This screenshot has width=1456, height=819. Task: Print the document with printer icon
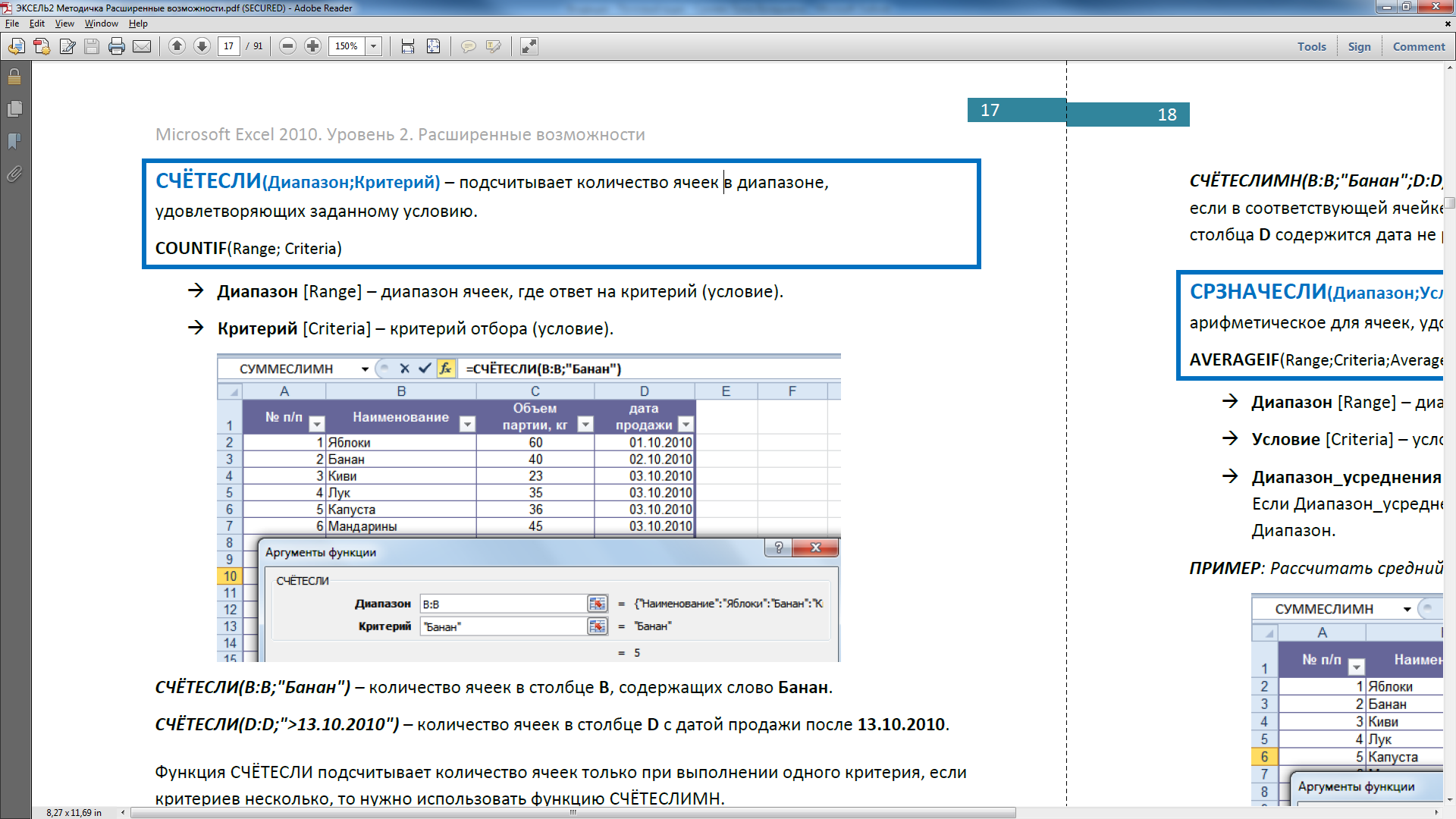click(117, 47)
